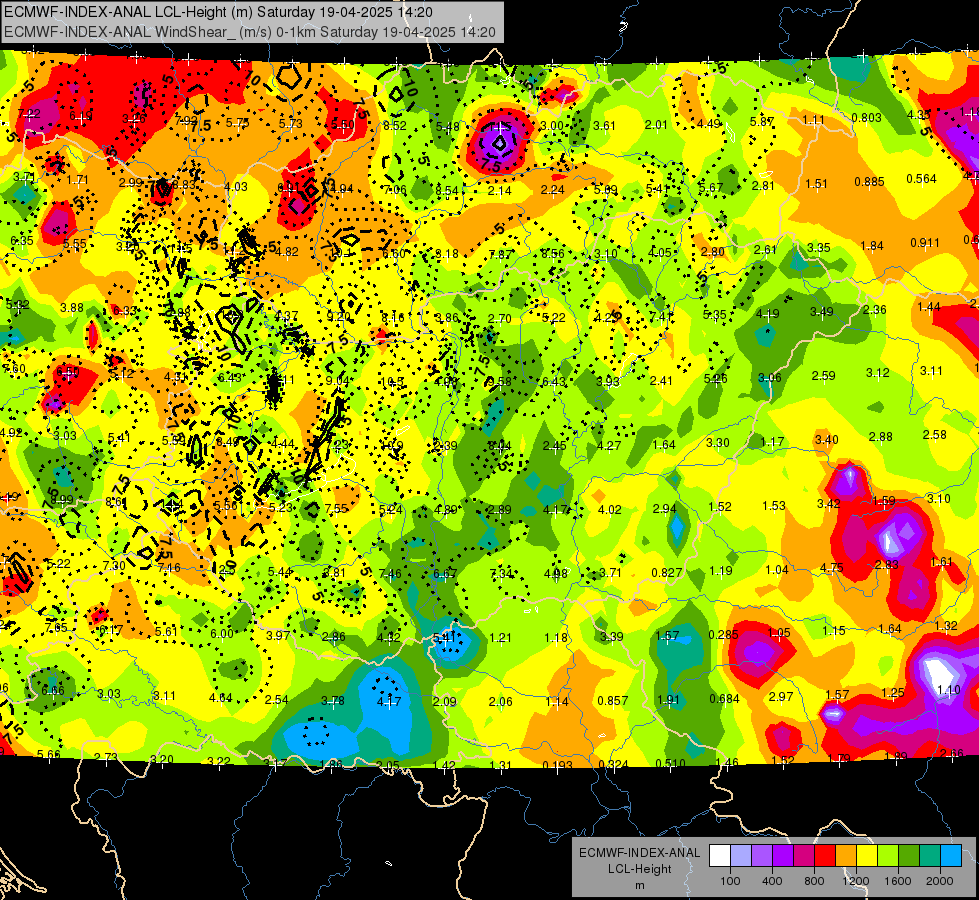Click the legend title "ECMWF-INDEX-ANAL"
The width and height of the screenshot is (979, 900).
coord(639,853)
